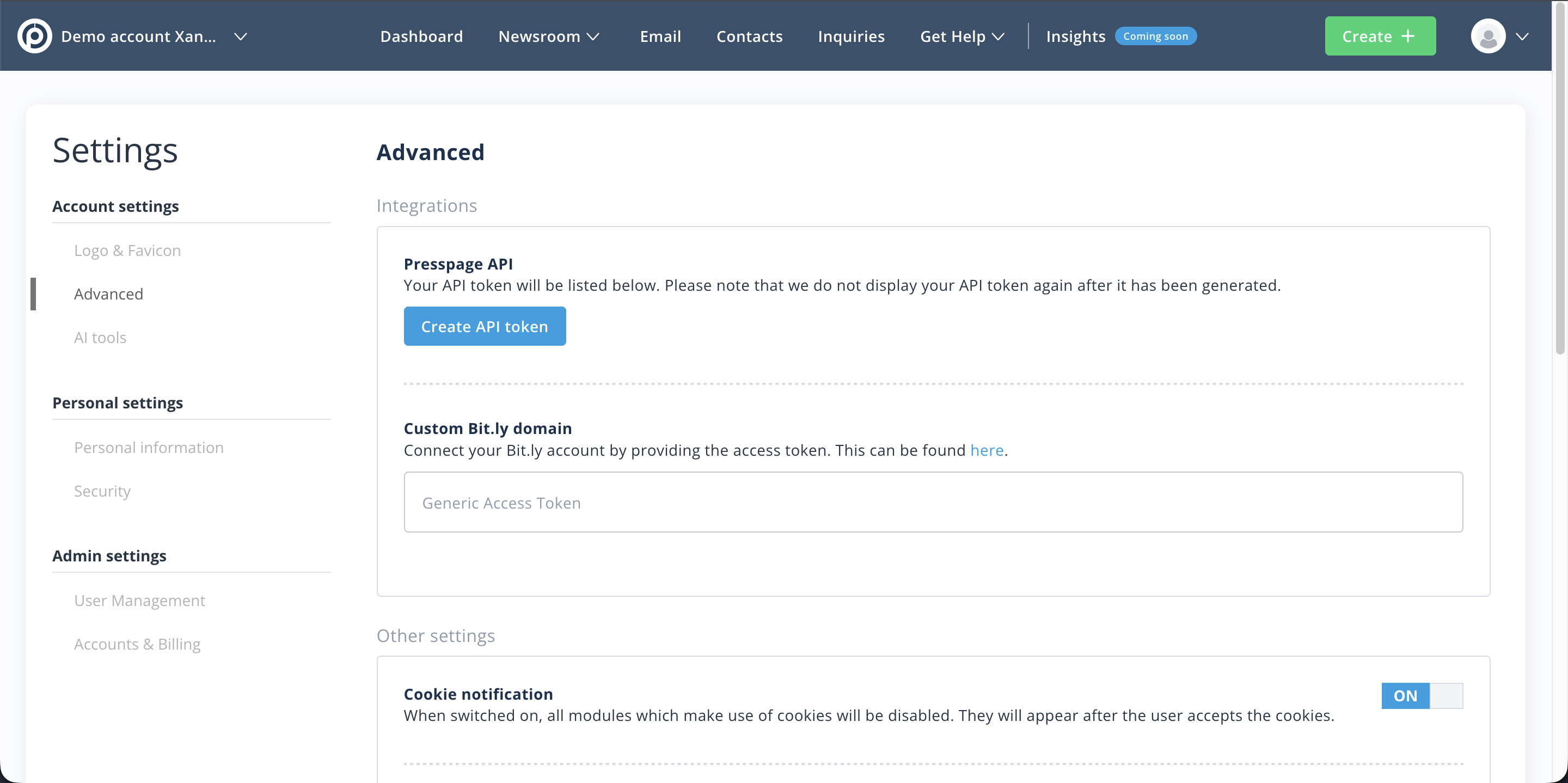The image size is (1568, 783).
Task: Click the Insights navigation item
Action: [1075, 36]
